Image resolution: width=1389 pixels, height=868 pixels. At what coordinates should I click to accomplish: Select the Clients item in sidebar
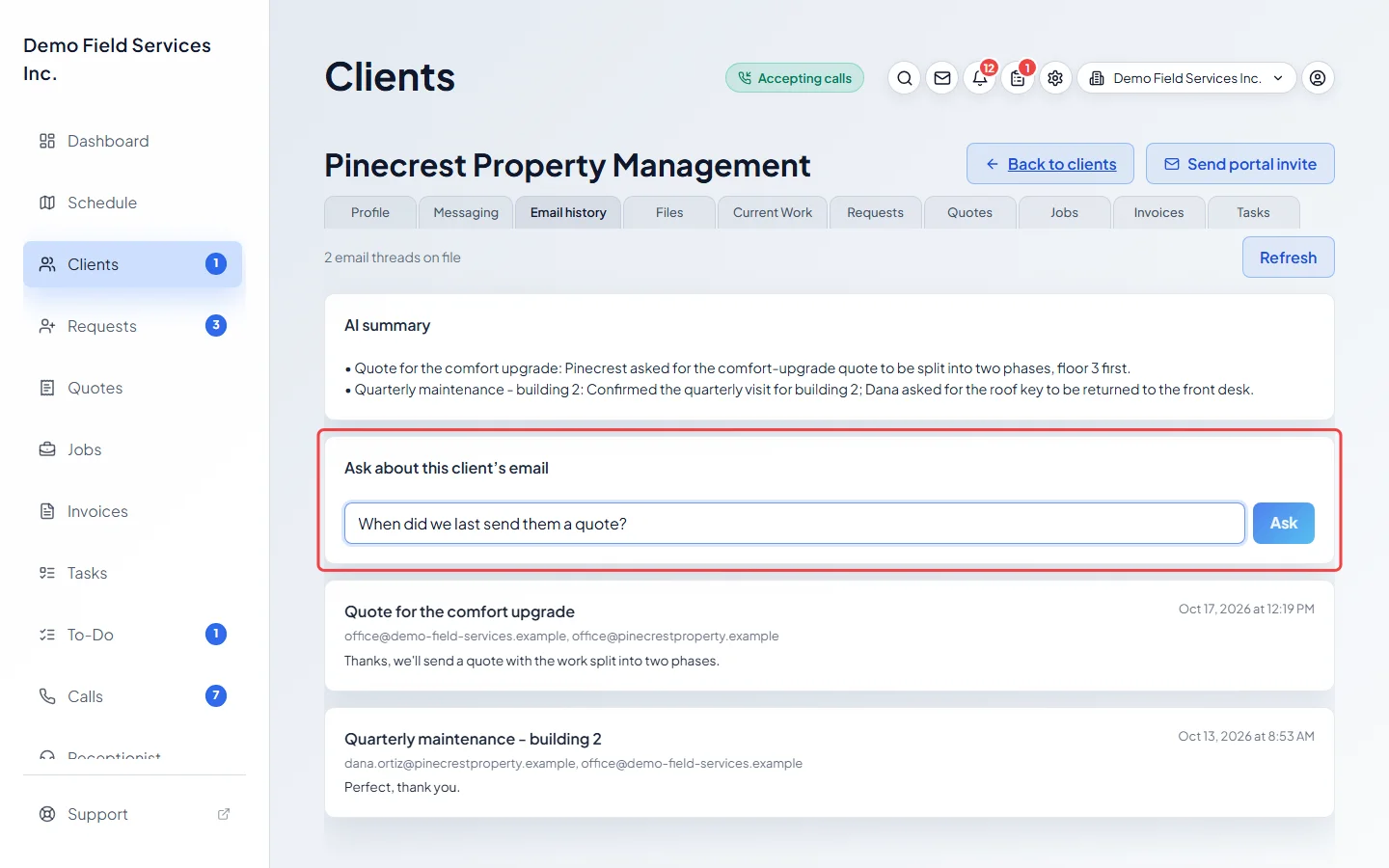pos(133,264)
